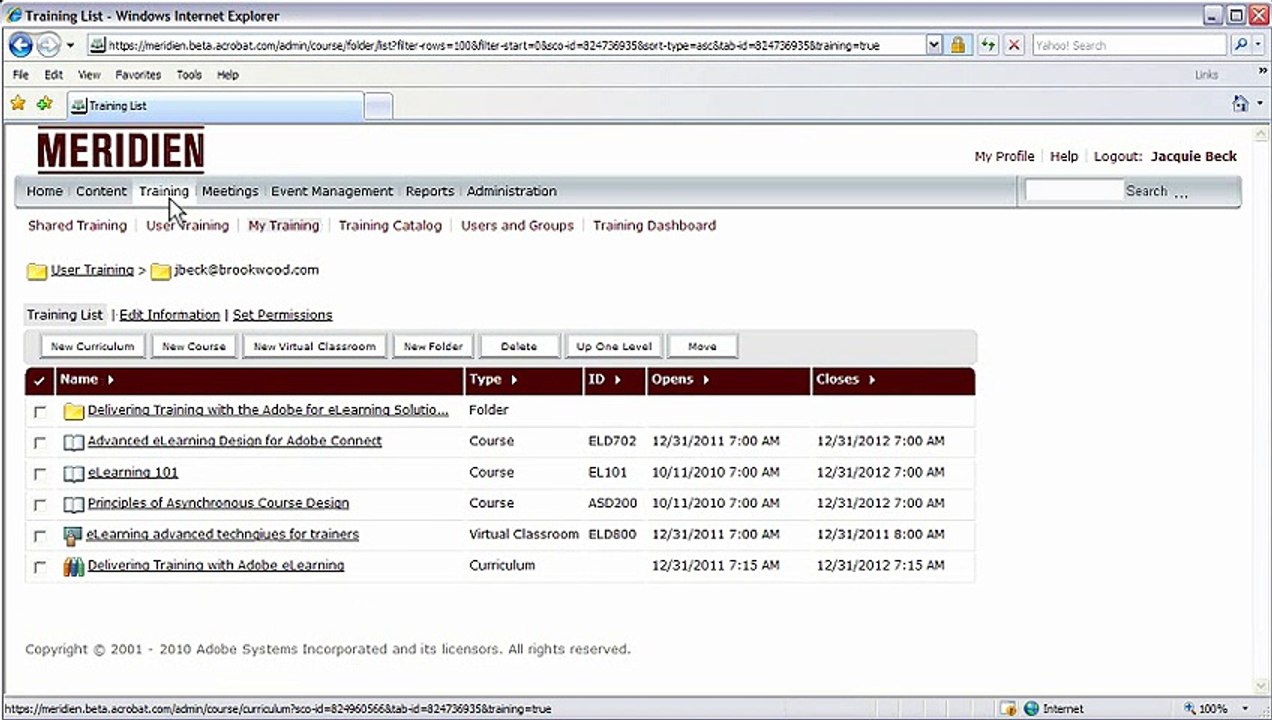1272x720 pixels.
Task: Sort table by the Name column arrow
Action: click(110, 380)
